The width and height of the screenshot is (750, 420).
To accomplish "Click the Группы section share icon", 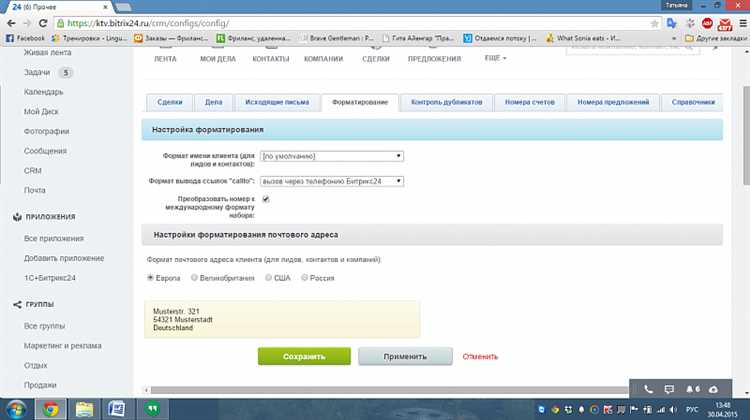I will [17, 305].
